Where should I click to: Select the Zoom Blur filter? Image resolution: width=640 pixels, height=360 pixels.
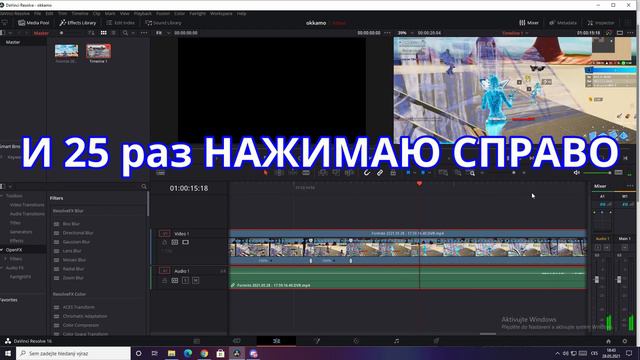(x=73, y=278)
